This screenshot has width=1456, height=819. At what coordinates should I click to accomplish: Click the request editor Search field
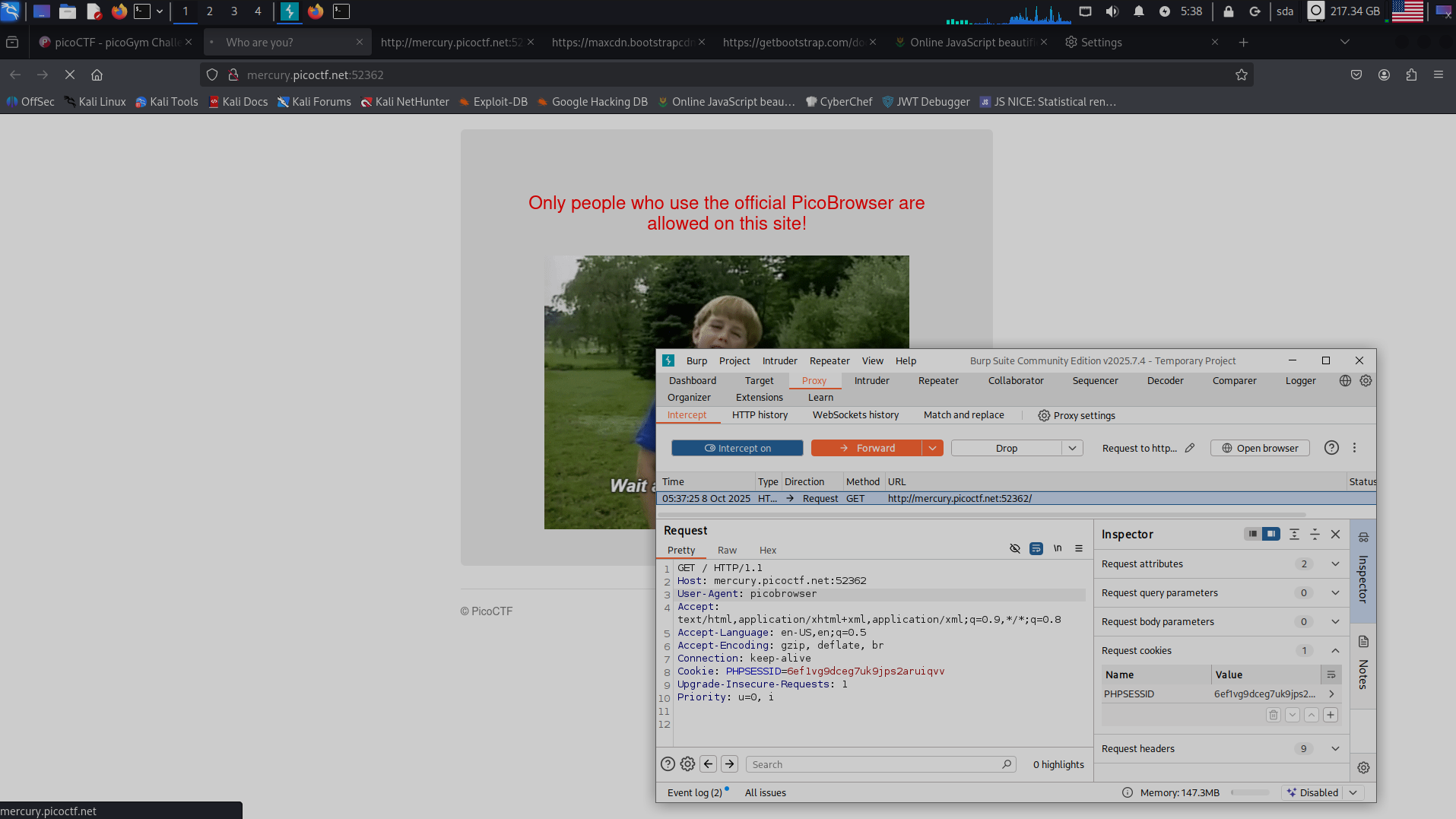click(874, 764)
